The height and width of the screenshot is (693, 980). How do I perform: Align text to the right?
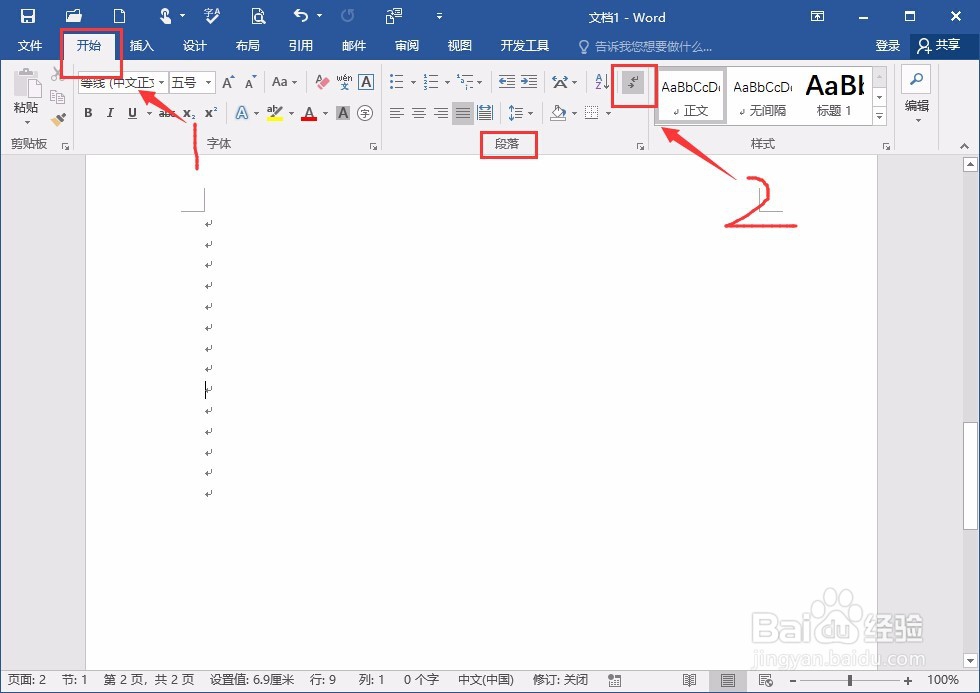[441, 113]
